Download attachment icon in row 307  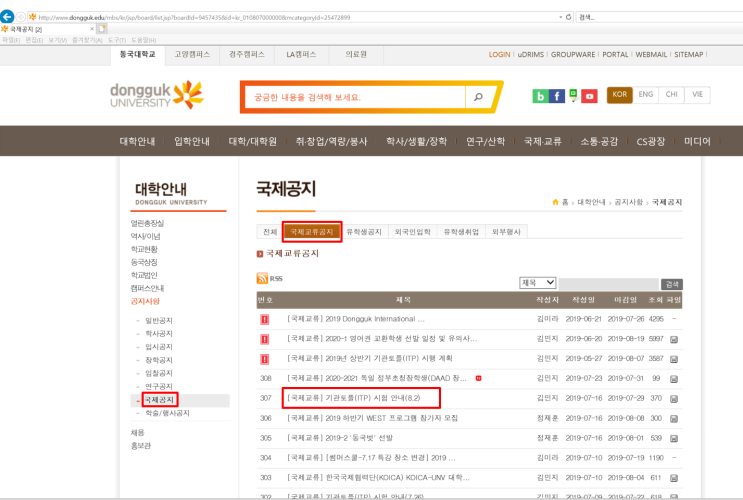(x=674, y=399)
